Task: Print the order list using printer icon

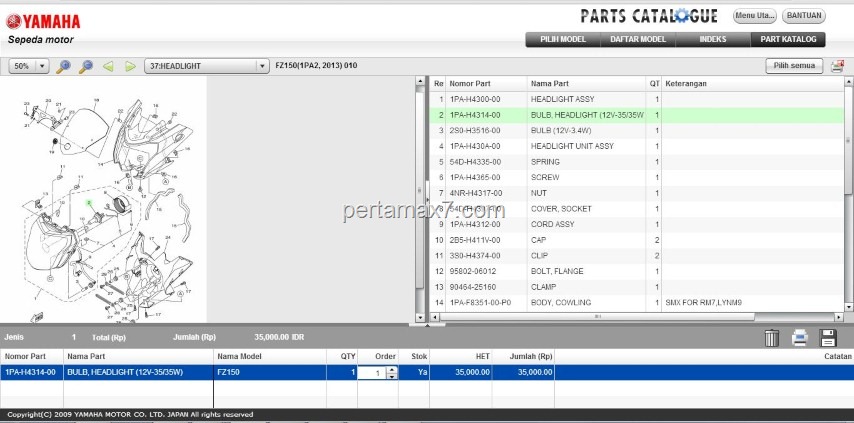Action: (x=800, y=338)
